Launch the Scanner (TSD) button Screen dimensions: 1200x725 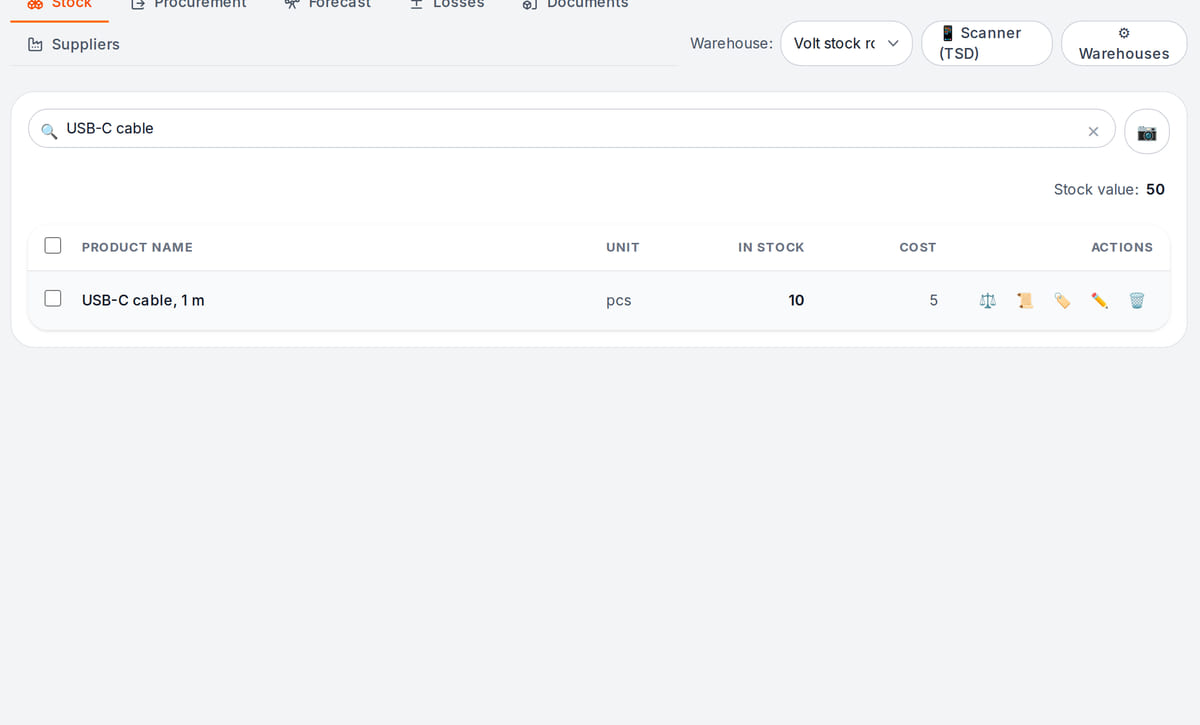[x=987, y=43]
